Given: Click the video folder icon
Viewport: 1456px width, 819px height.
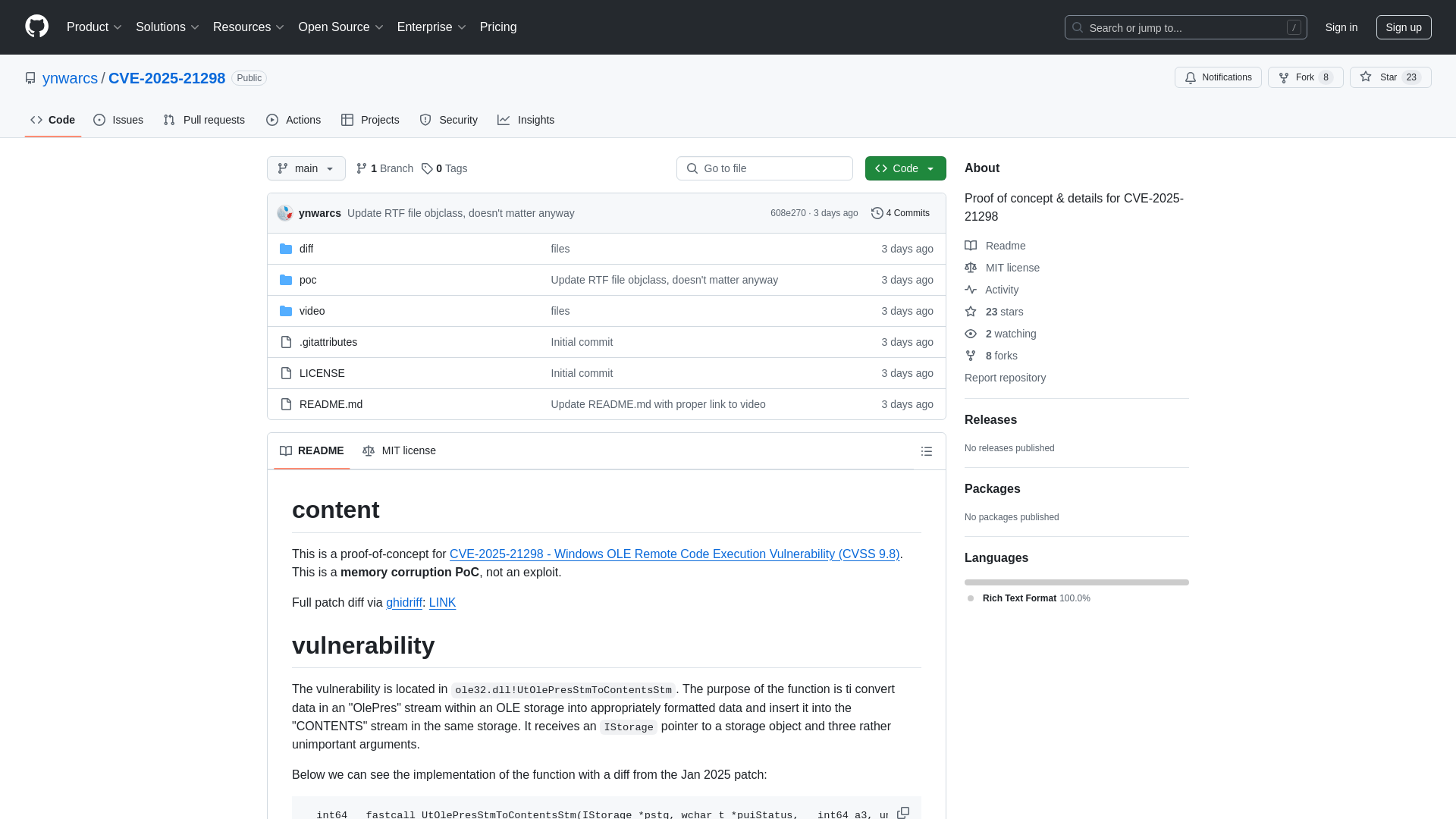Looking at the screenshot, I should (286, 311).
